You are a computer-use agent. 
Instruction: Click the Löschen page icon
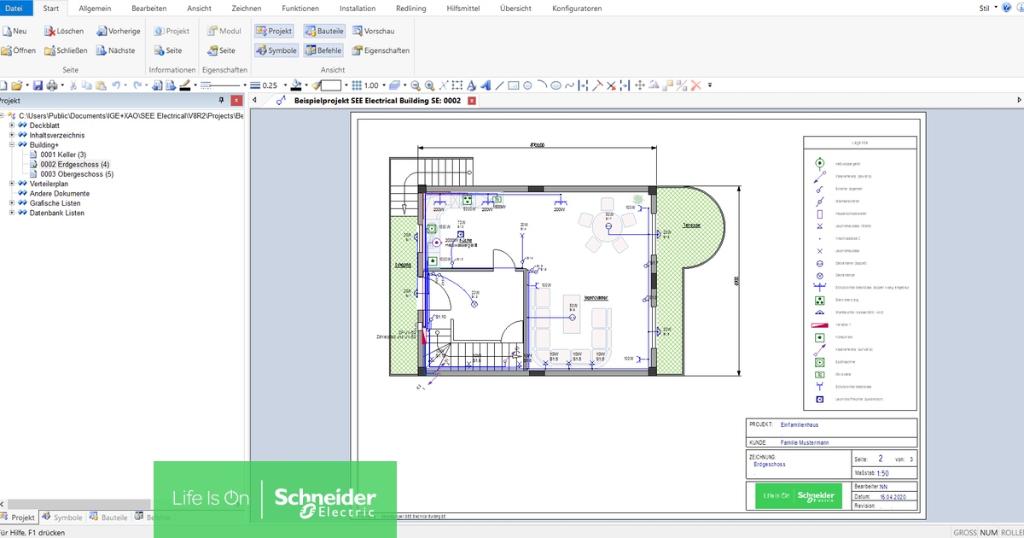[x=50, y=31]
